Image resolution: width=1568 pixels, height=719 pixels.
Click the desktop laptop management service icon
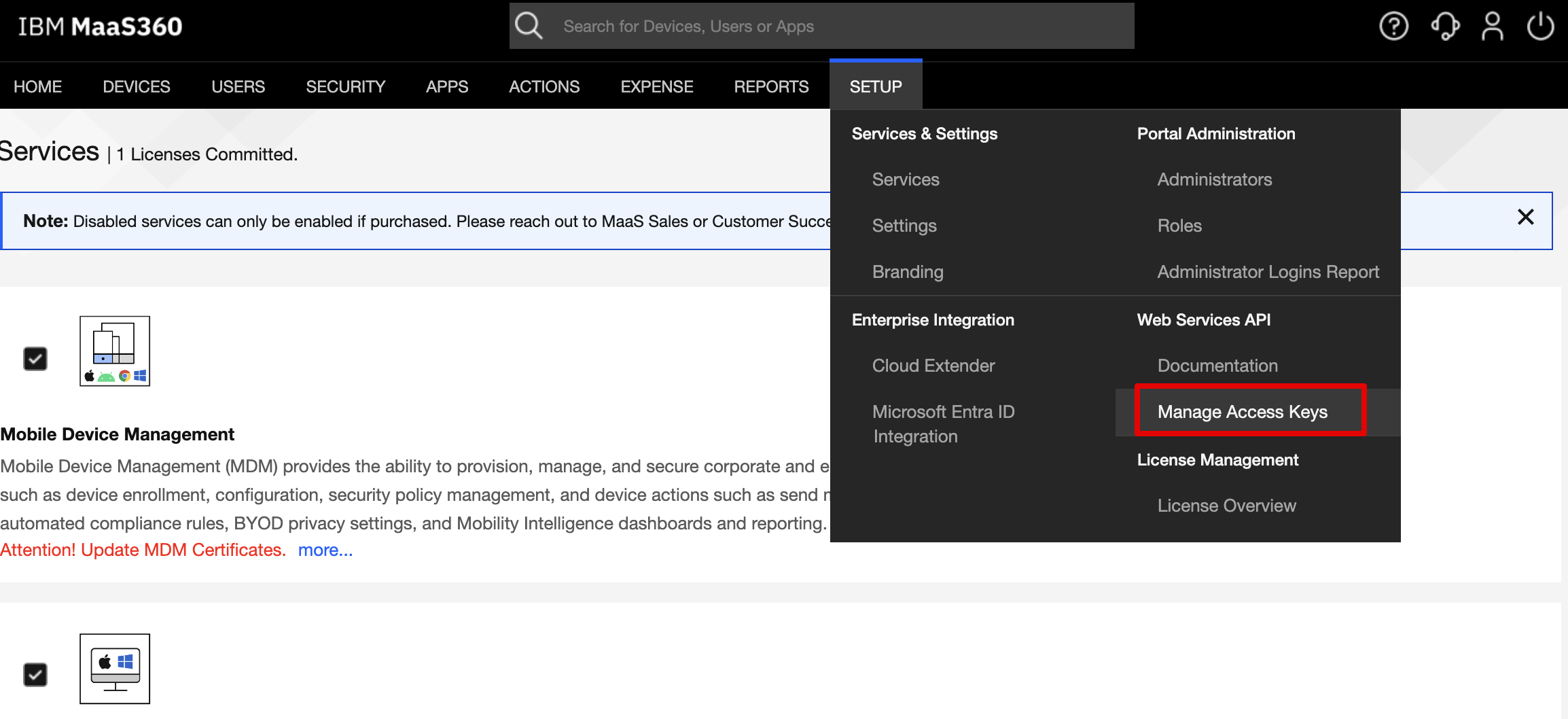point(115,669)
